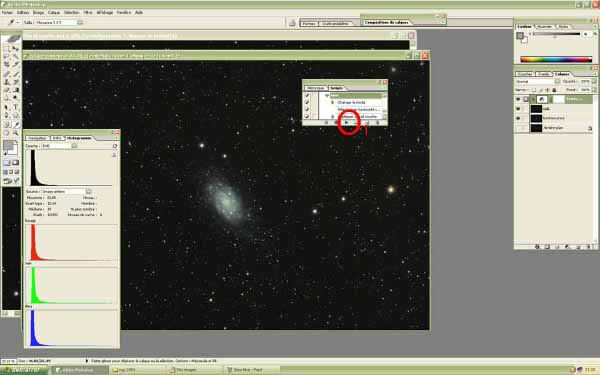Collapse the action set disclosure triangle
Screen dimensions: 600x375
click(327, 95)
